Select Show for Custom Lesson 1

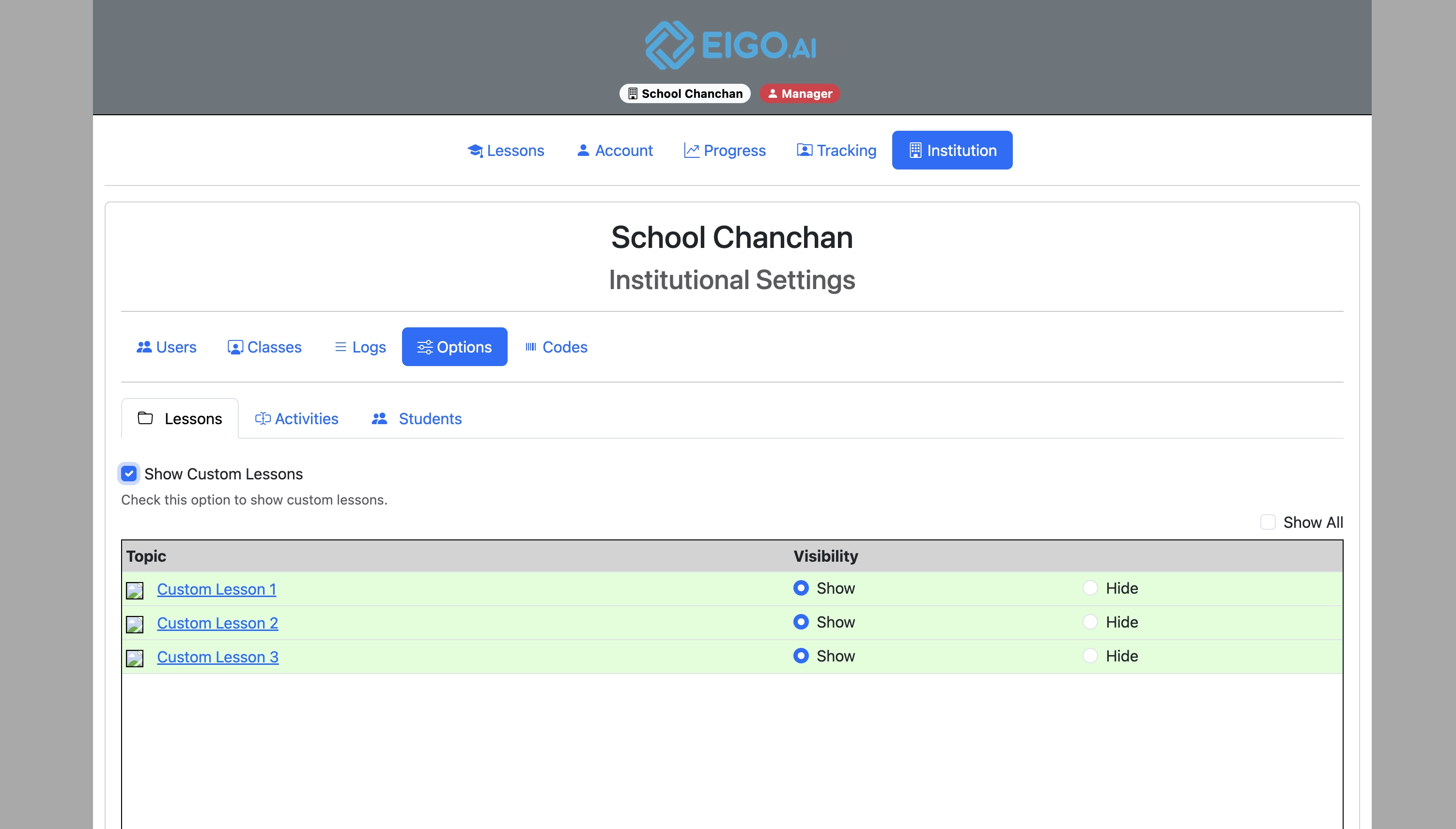tap(801, 587)
